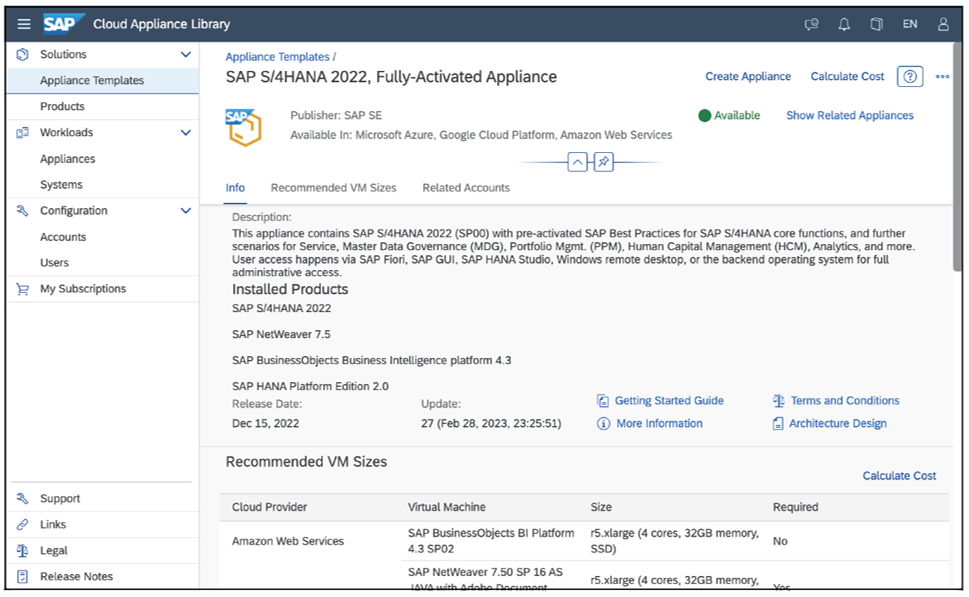
Task: Open the More Information link
Action: coord(659,423)
